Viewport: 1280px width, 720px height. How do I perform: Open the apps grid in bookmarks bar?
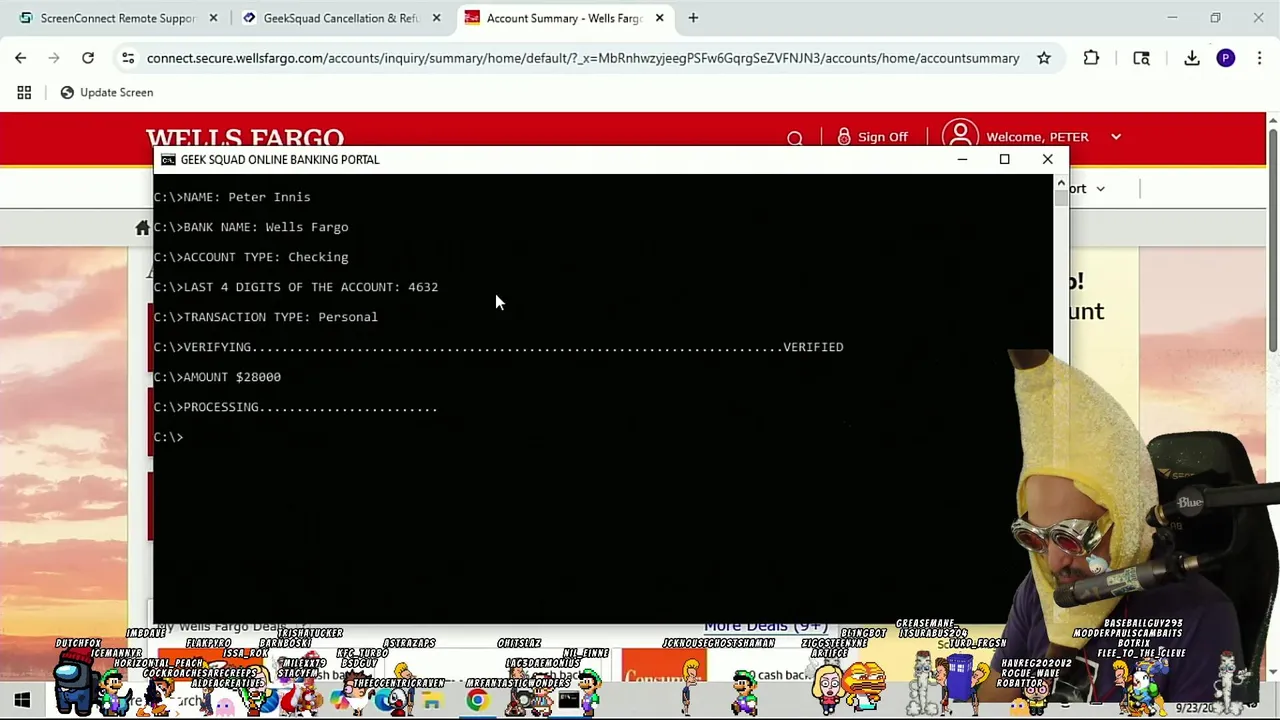(x=24, y=92)
